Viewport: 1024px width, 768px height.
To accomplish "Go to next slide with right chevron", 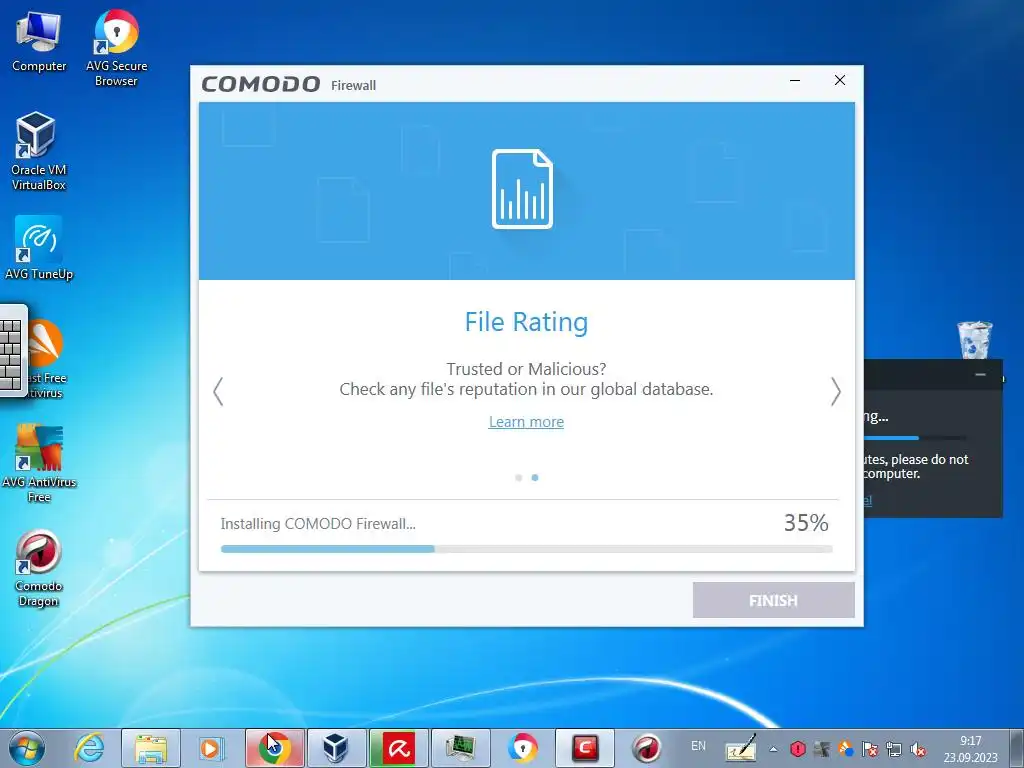I will tap(835, 391).
